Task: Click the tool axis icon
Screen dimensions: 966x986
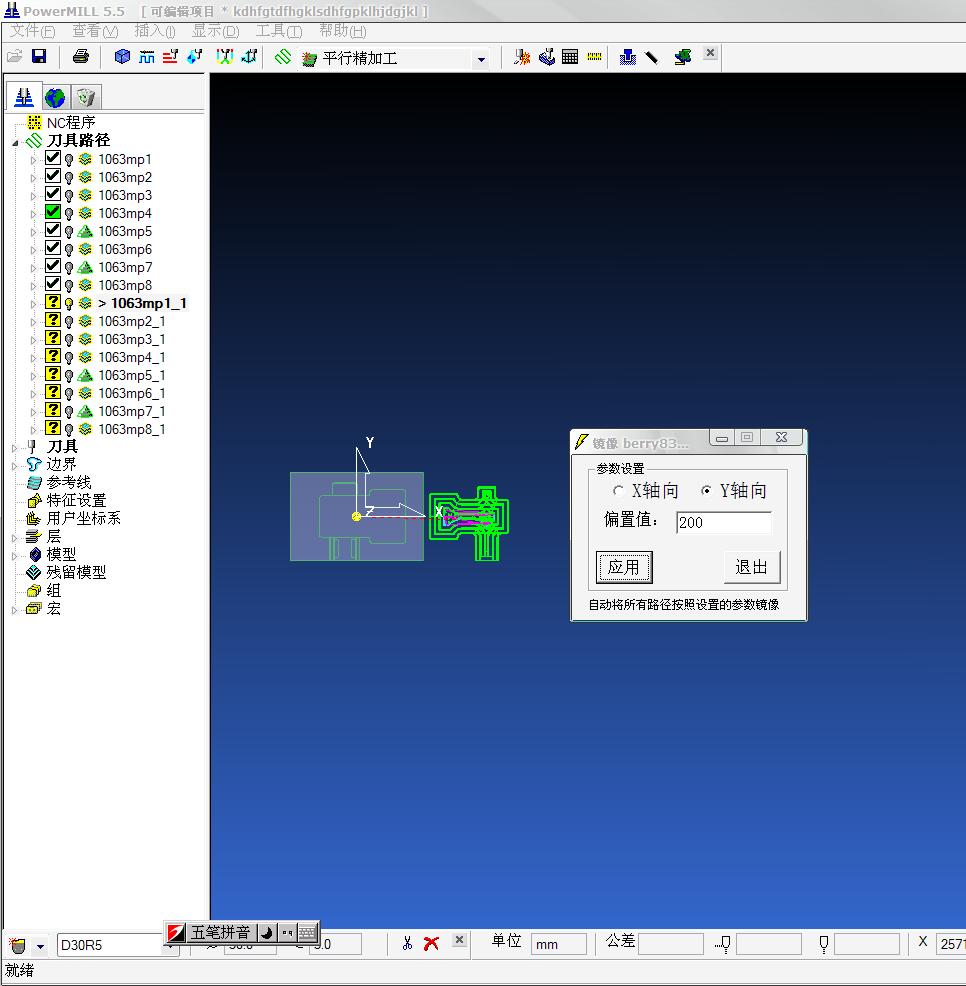Action: point(250,57)
